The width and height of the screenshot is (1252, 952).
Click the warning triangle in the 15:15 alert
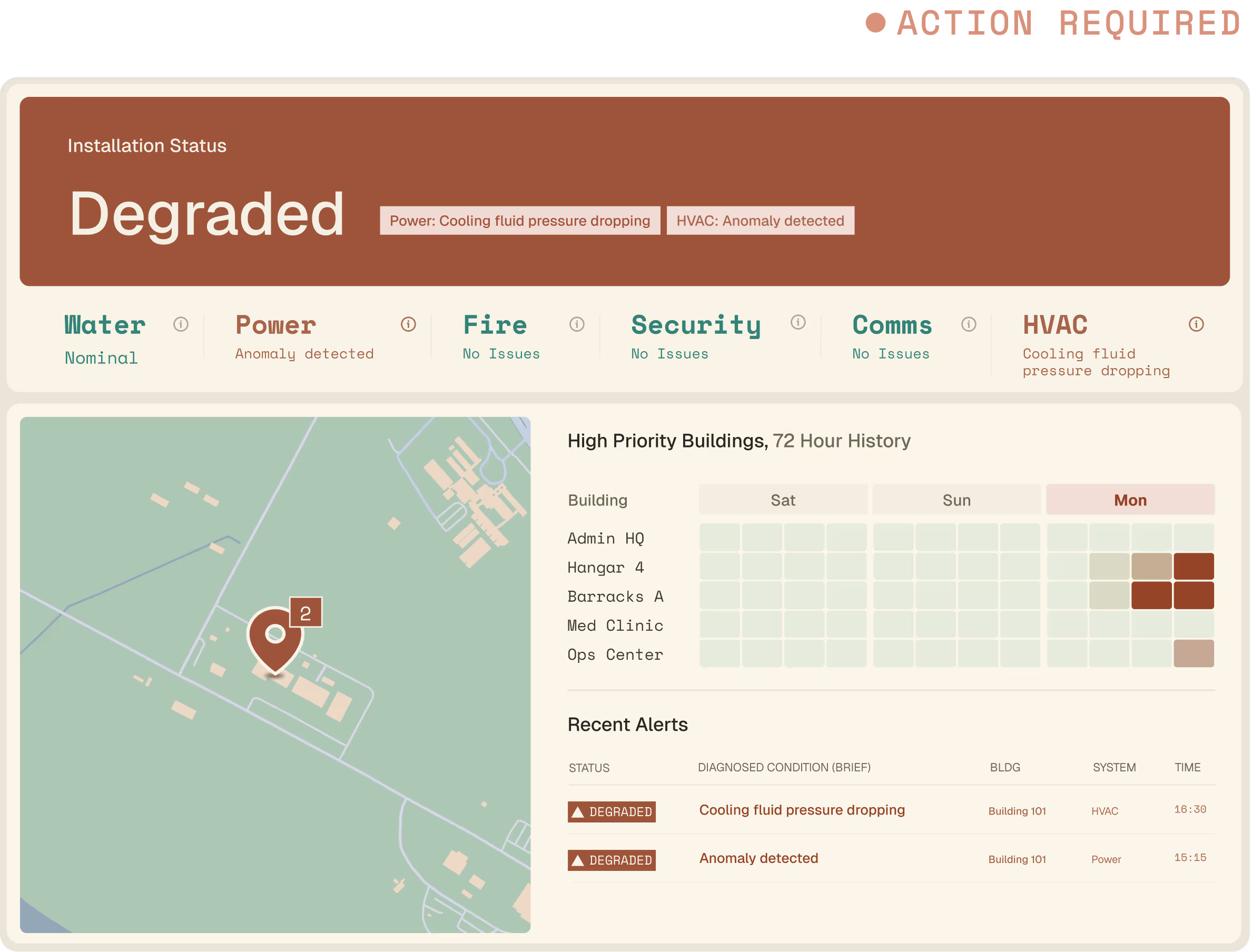[x=577, y=860]
